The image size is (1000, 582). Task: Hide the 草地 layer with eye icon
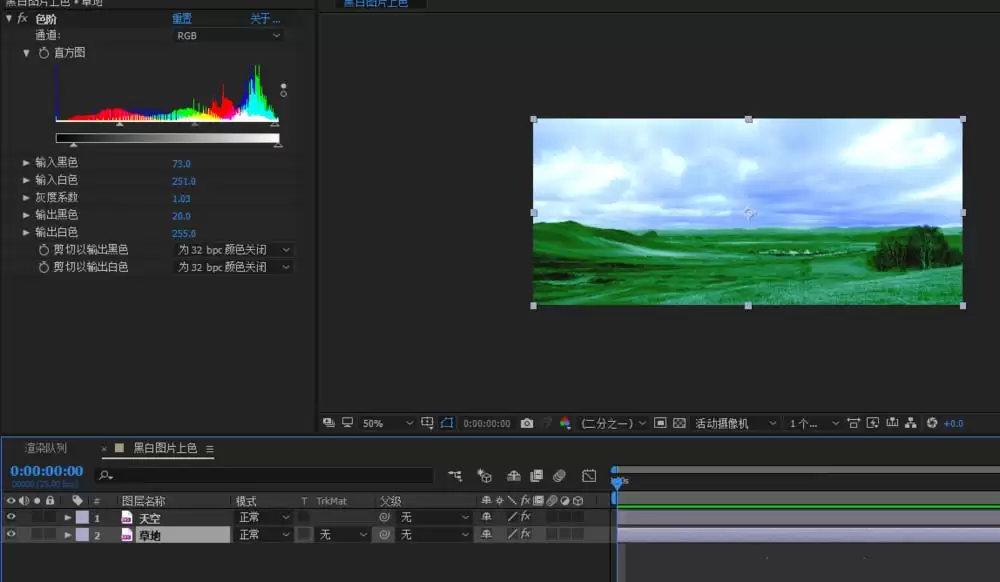point(11,534)
